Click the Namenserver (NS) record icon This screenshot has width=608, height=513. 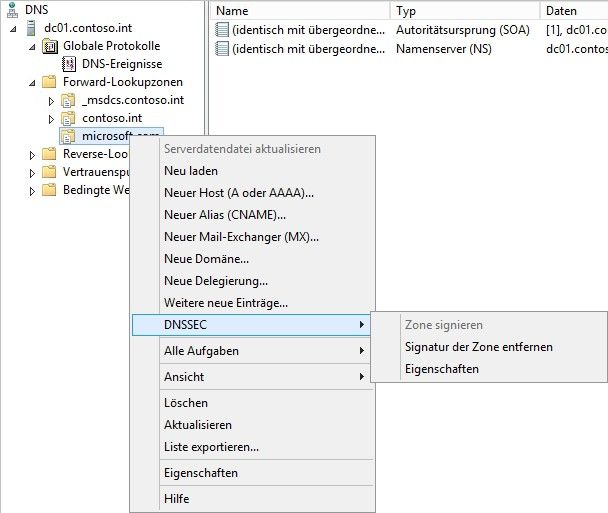pos(222,49)
